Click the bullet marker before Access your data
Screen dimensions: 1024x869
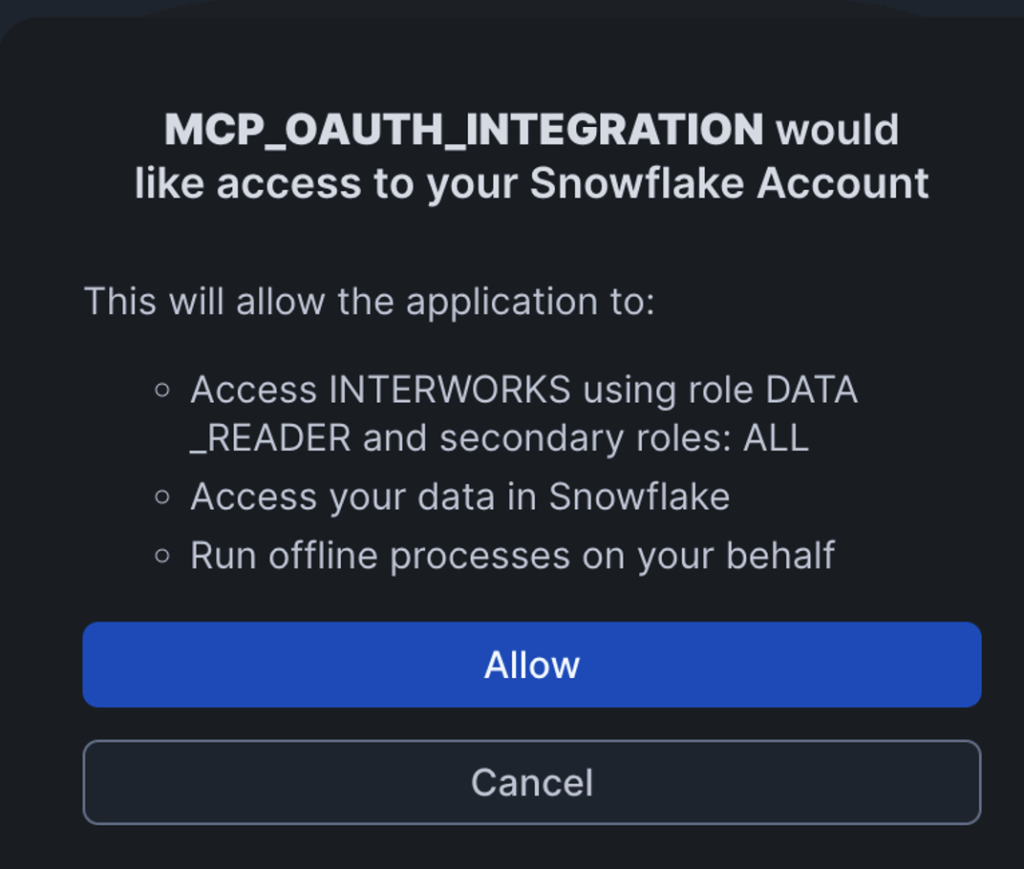(163, 497)
